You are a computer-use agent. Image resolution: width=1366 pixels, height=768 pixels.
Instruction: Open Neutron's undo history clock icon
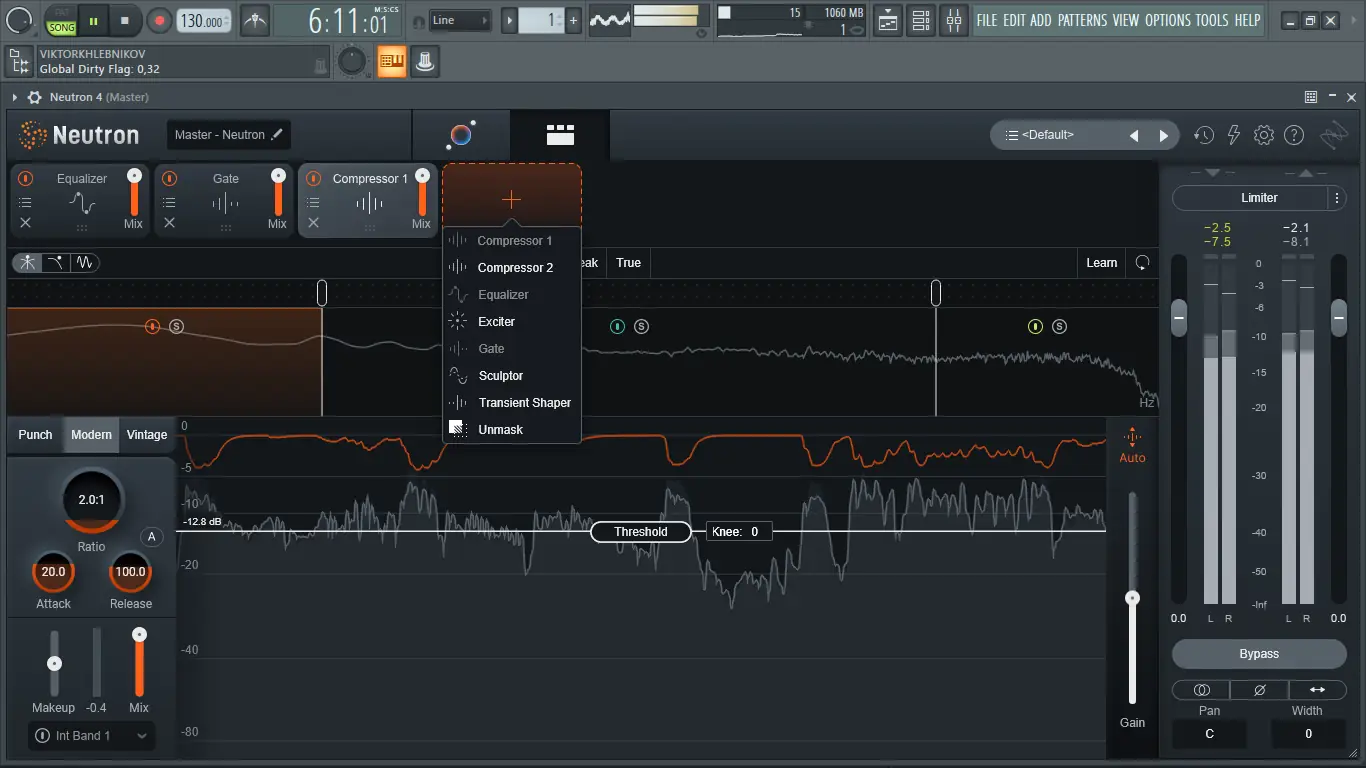pyautogui.click(x=1204, y=134)
